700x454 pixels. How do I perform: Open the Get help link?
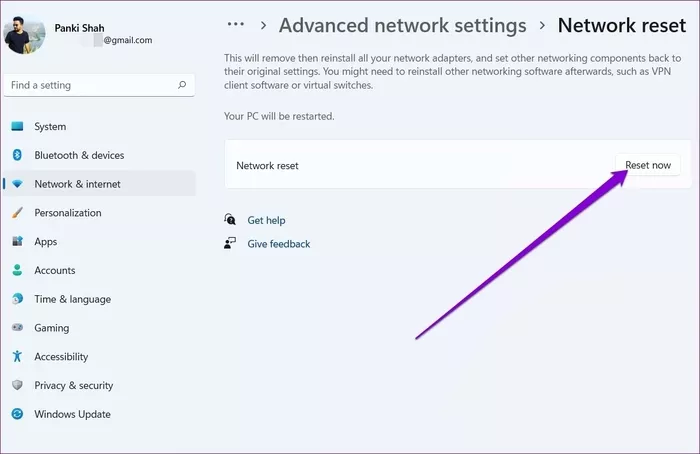pyautogui.click(x=267, y=220)
